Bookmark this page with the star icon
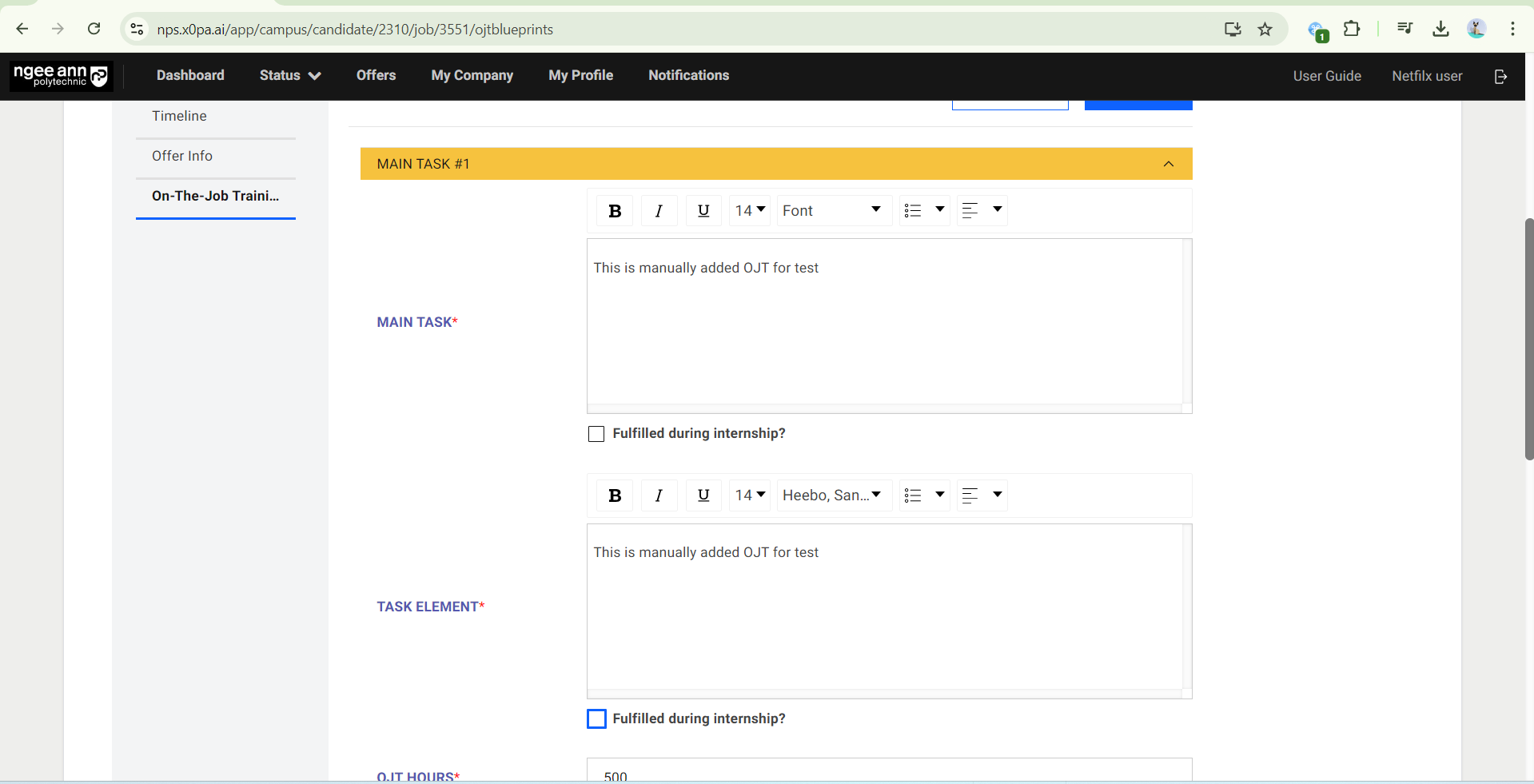1534x784 pixels. tap(1265, 30)
